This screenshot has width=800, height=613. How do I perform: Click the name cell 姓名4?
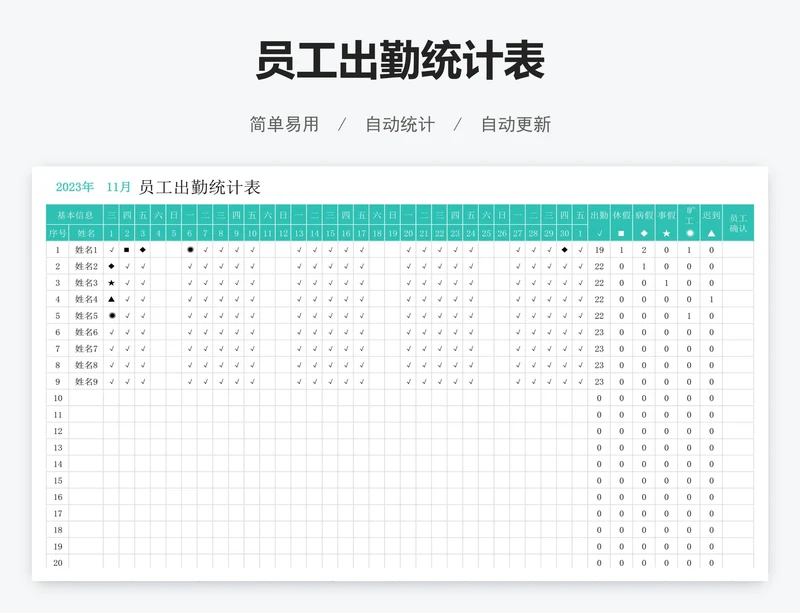86,299
